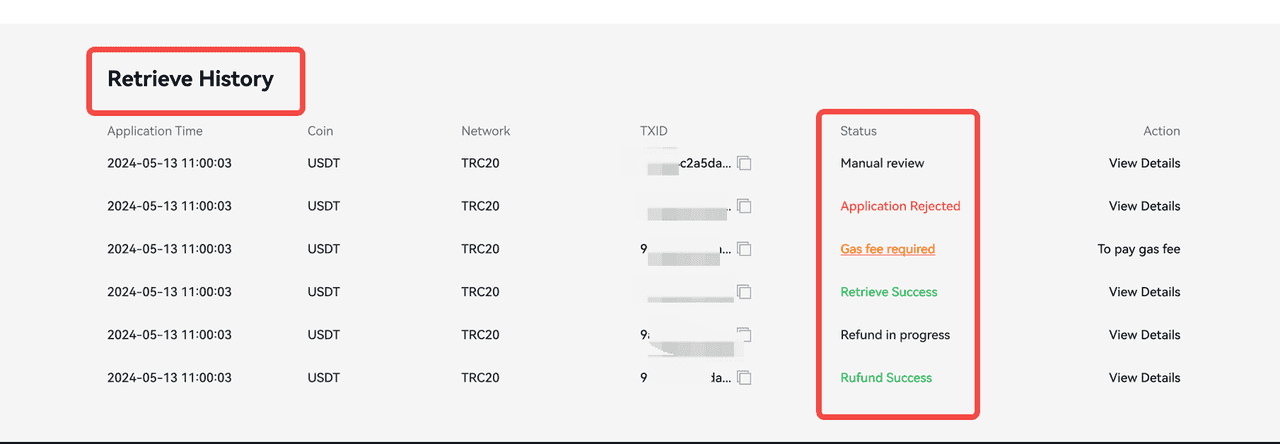
Task: Copy TXID in the Gas fee required row
Action: tap(744, 249)
